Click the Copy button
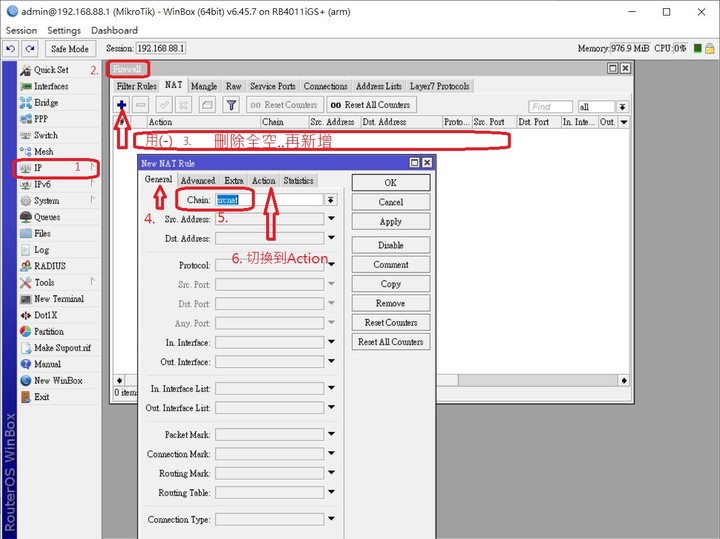Viewport: 720px width, 539px height. point(391,284)
